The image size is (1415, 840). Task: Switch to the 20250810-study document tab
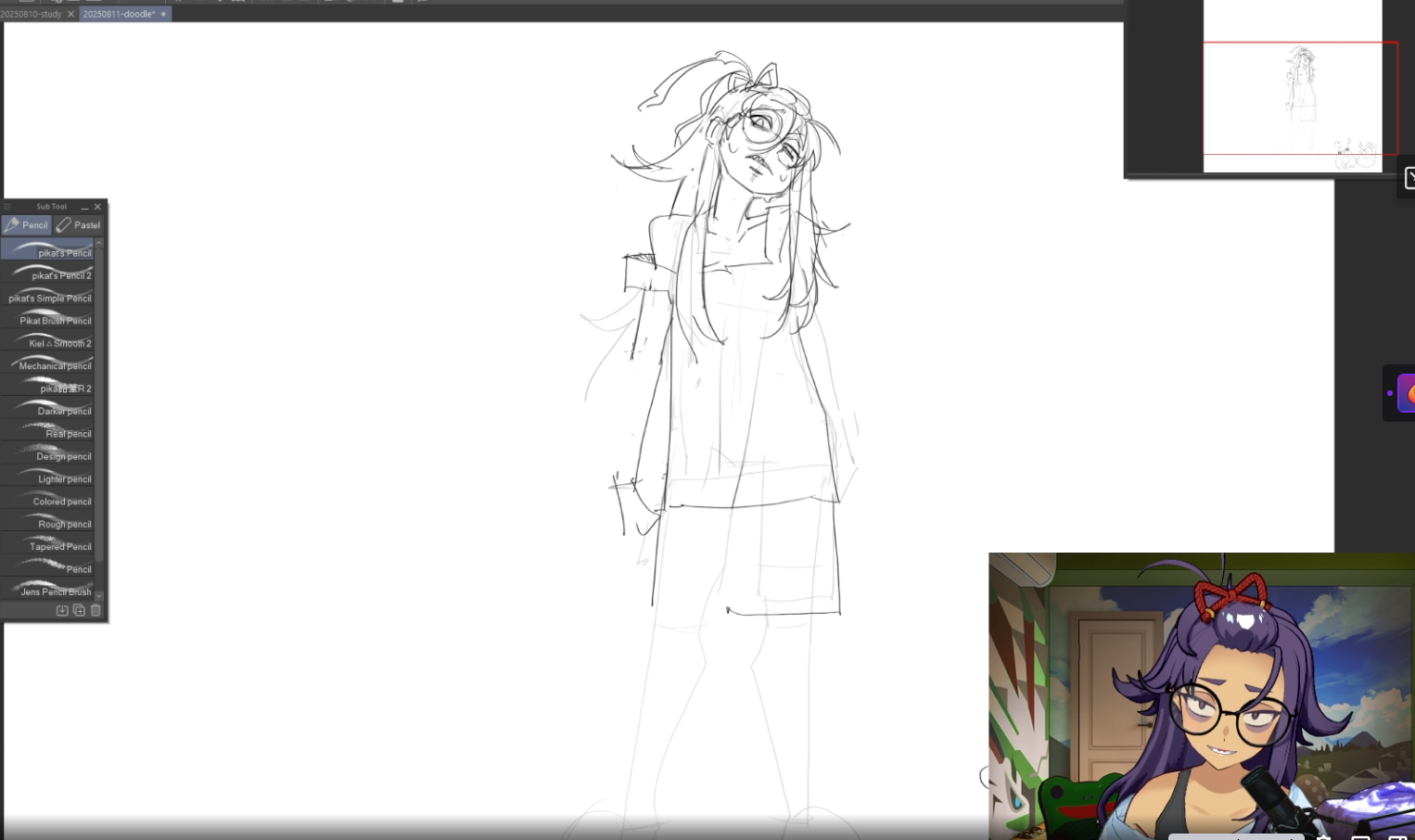pyautogui.click(x=32, y=14)
